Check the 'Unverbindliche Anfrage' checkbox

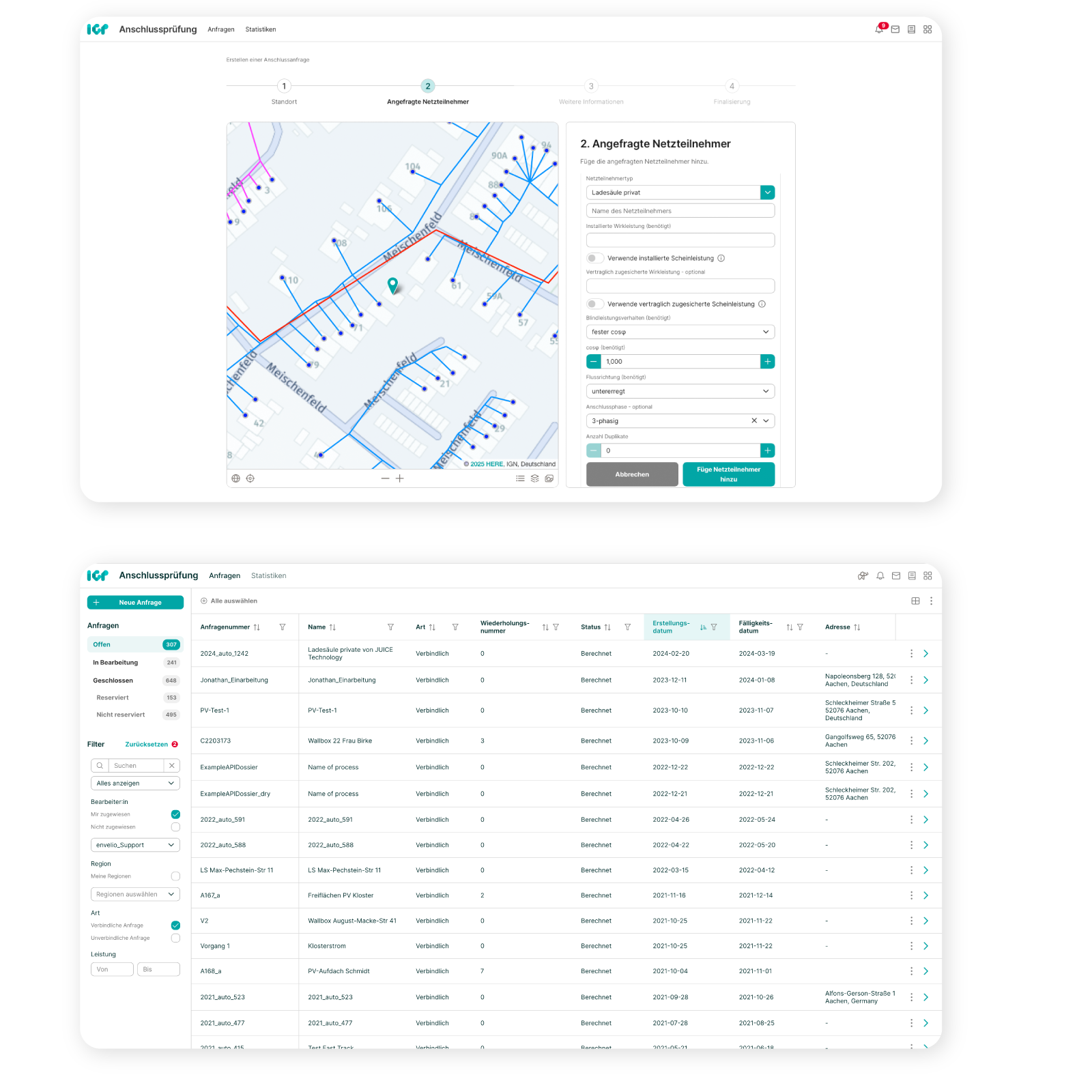coord(175,938)
